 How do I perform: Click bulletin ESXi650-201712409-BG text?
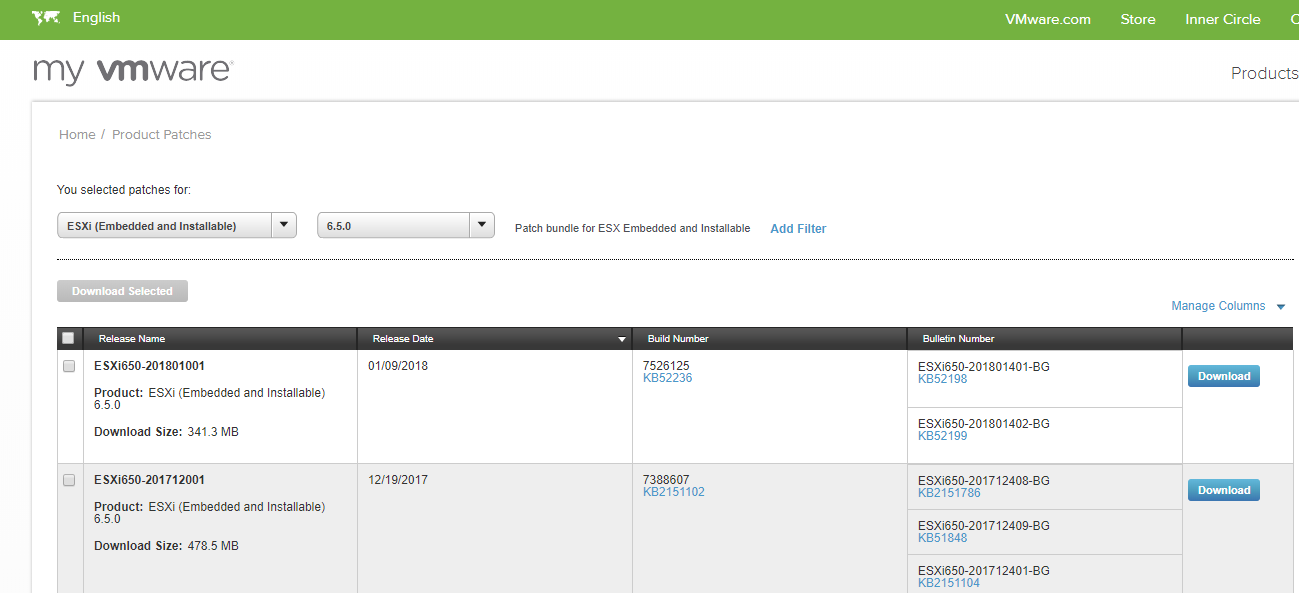click(x=984, y=526)
